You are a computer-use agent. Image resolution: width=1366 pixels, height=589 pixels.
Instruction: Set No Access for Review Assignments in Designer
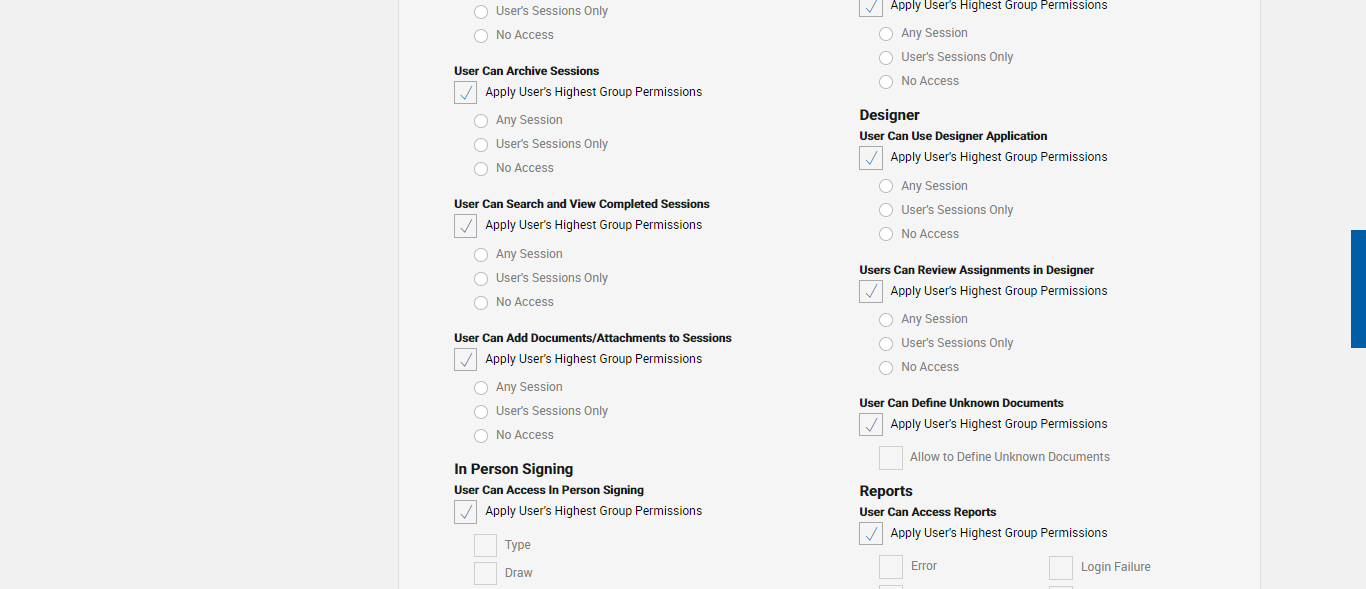click(x=886, y=368)
